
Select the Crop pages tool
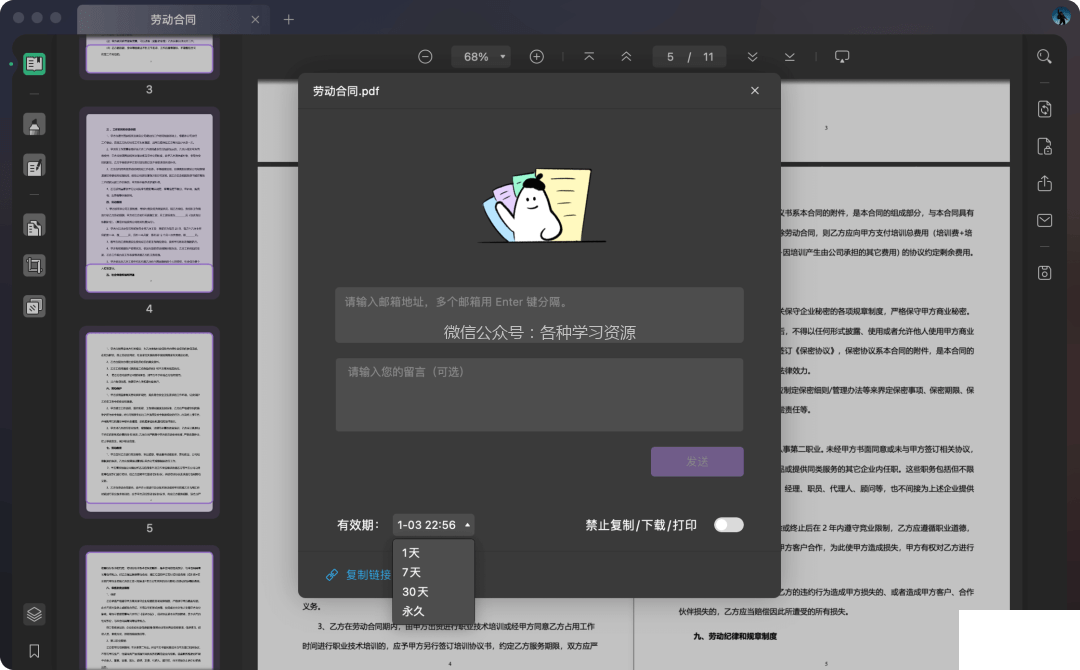pos(34,265)
